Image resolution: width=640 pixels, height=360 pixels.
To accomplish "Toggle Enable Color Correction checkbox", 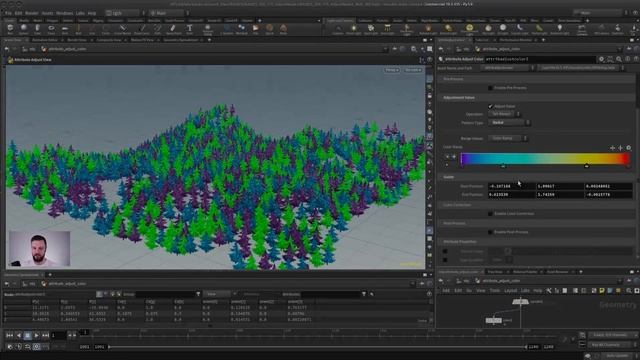I will coord(490,213).
